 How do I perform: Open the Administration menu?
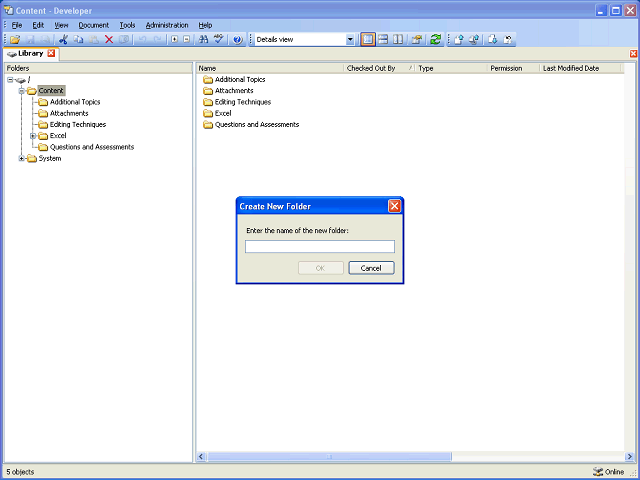[x=167, y=25]
